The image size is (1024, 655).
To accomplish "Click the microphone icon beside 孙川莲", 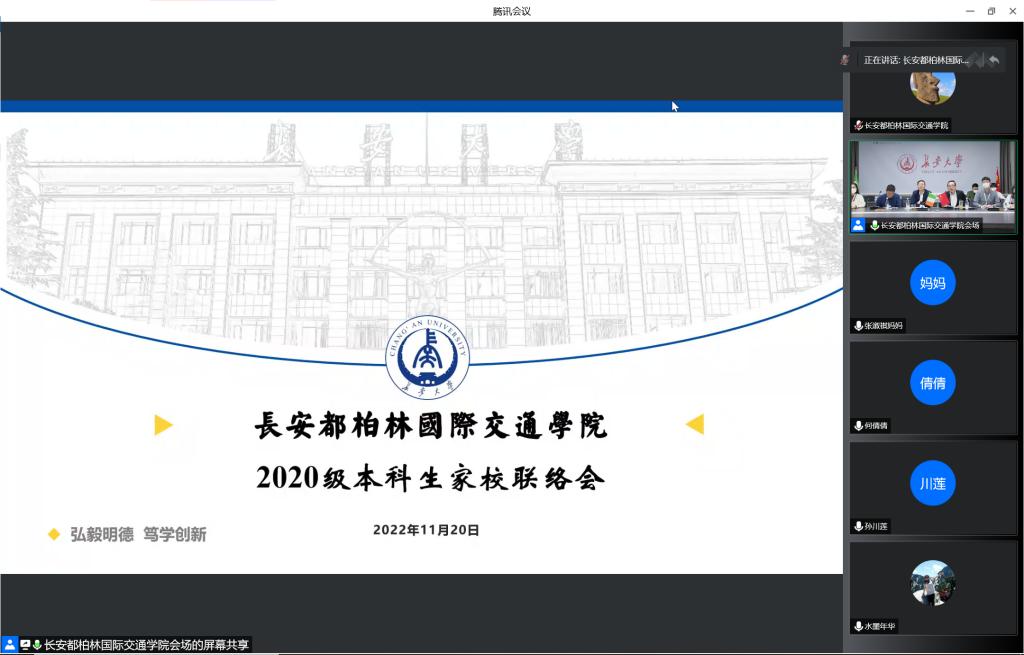I will pyautogui.click(x=858, y=527).
